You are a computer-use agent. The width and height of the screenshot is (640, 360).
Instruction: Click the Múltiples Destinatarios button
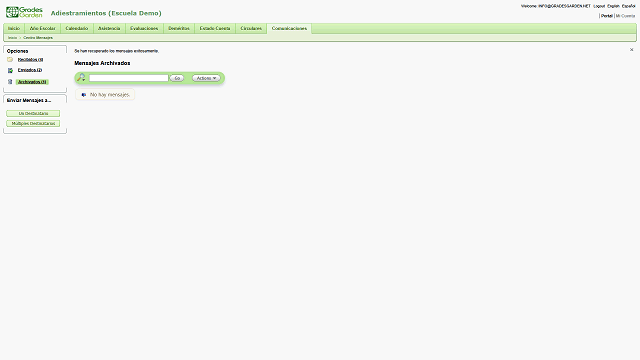point(33,123)
